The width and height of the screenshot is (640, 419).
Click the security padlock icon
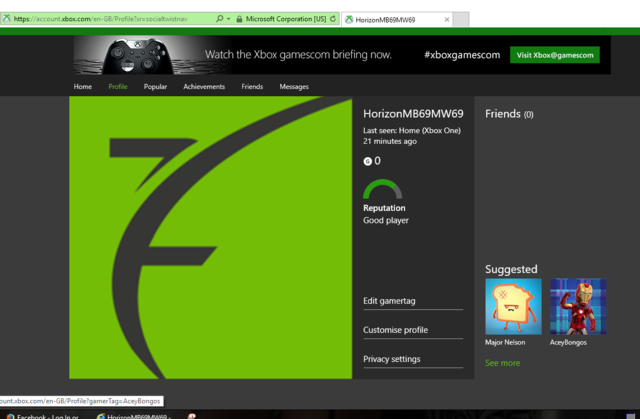239,19
